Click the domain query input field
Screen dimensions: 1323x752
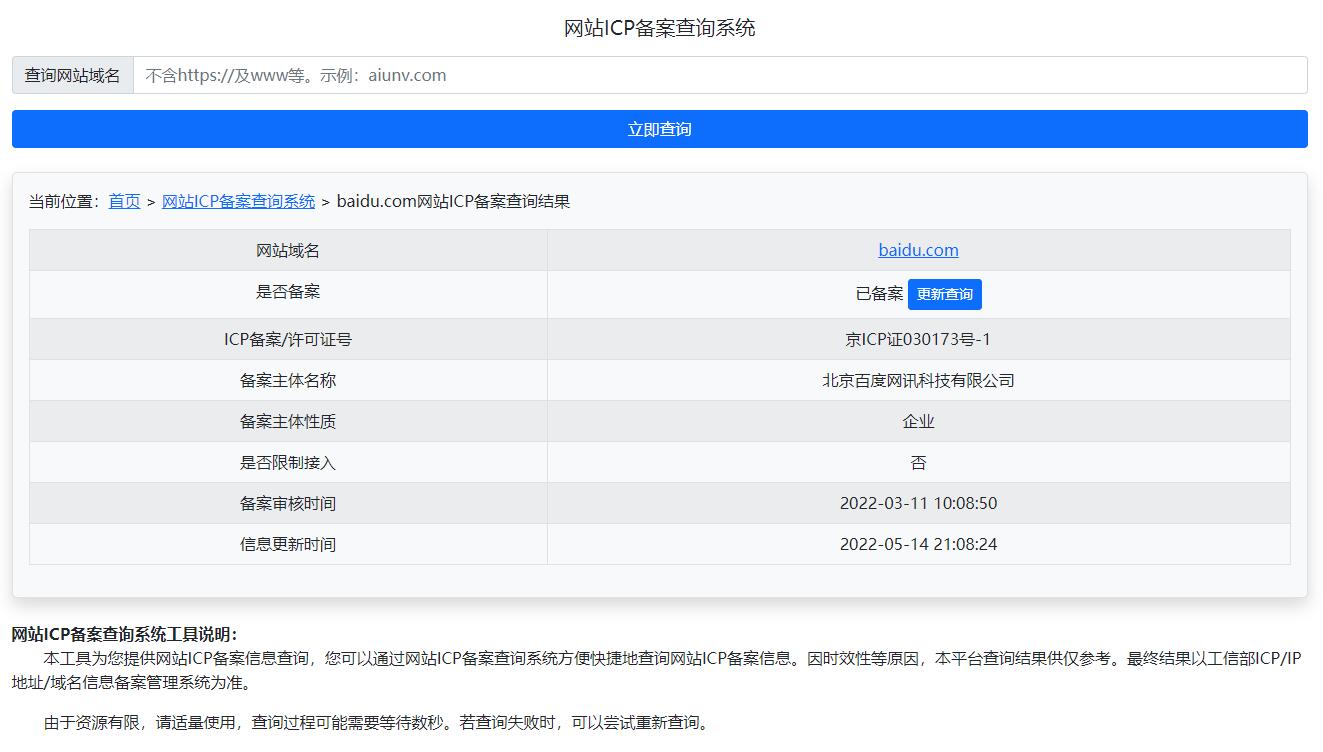tap(700, 74)
